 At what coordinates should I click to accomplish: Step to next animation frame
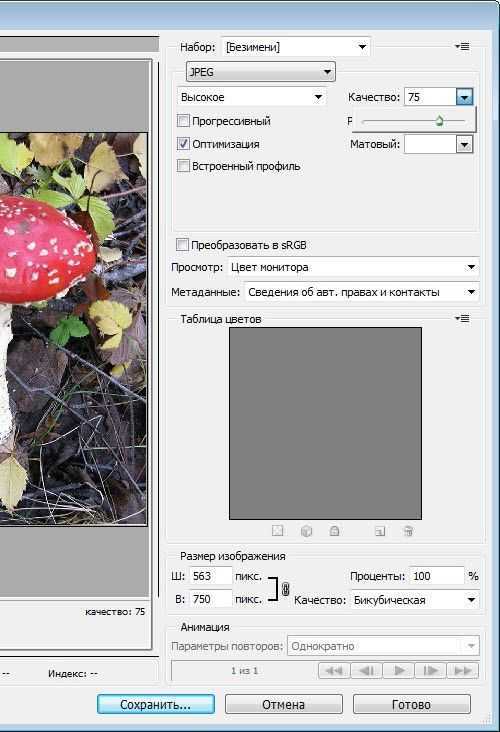tap(430, 671)
